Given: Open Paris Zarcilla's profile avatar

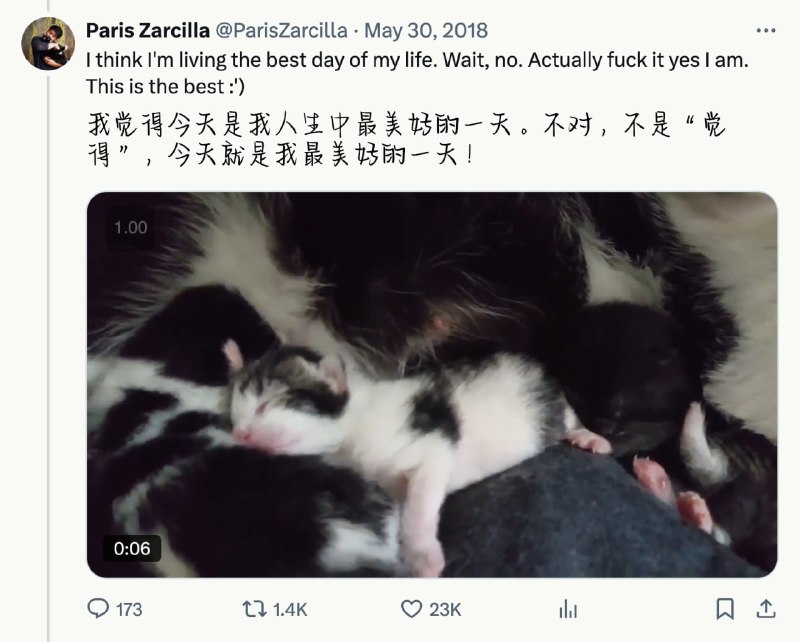Looking at the screenshot, I should click(48, 43).
